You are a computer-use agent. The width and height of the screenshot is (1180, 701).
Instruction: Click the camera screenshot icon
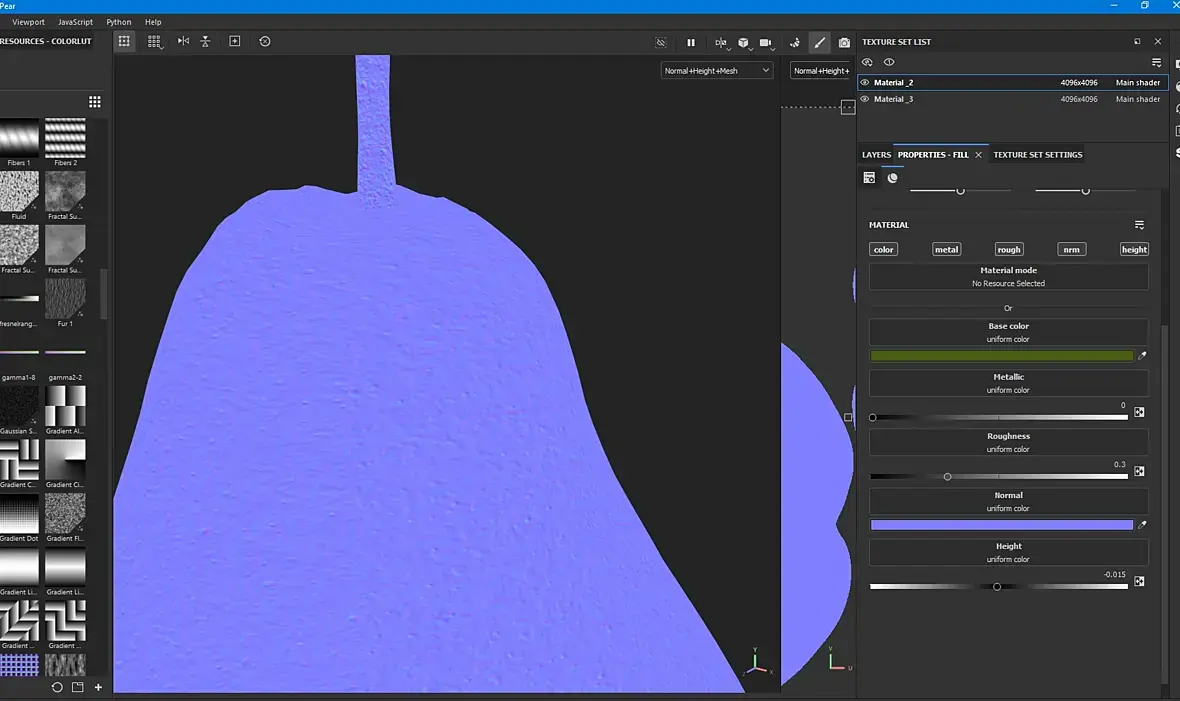point(844,42)
